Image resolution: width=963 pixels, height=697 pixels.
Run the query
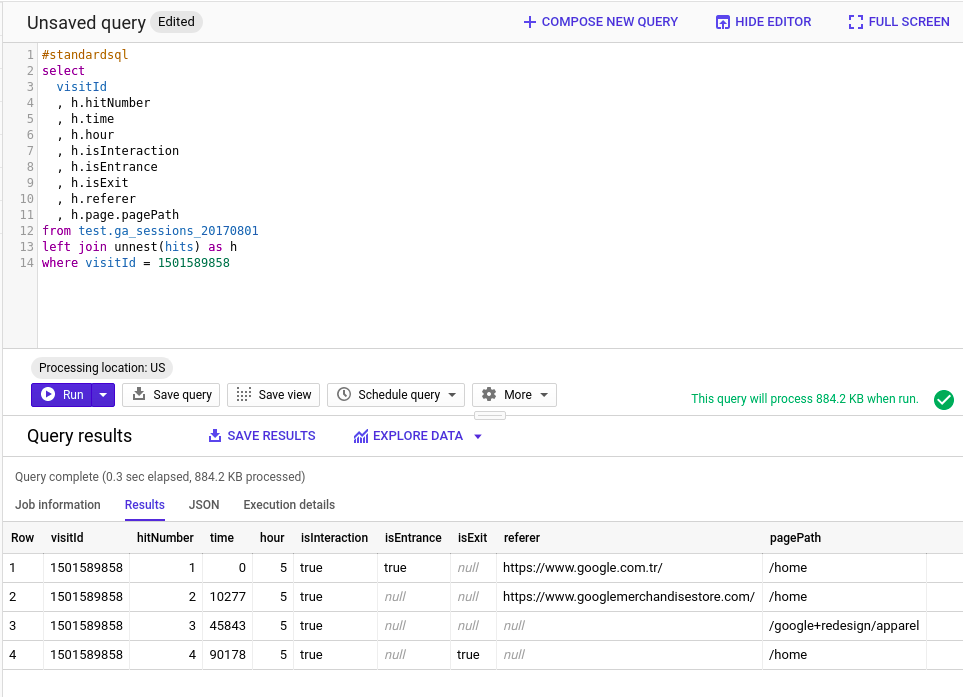click(62, 395)
